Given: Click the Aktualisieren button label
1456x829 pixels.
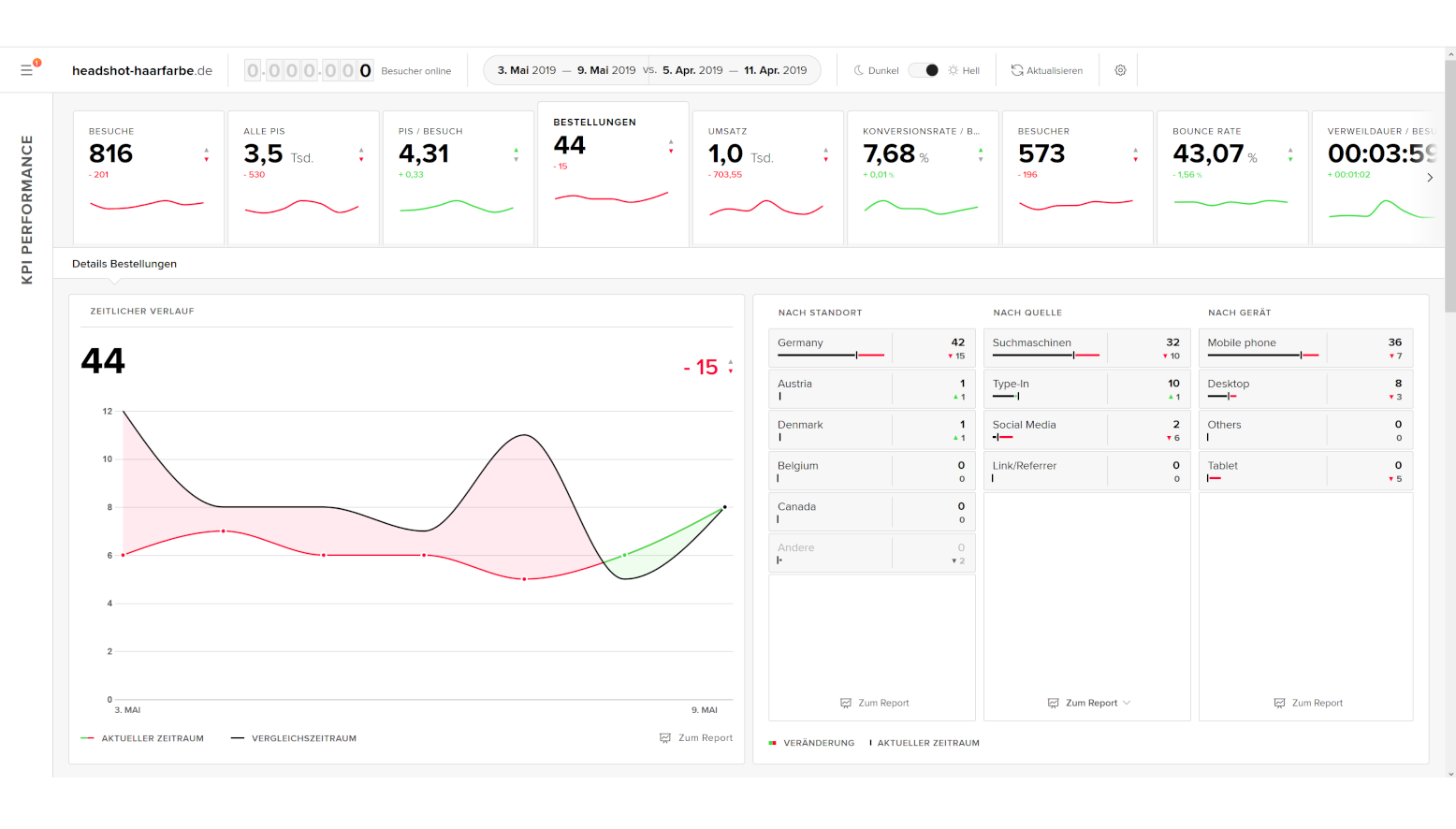Looking at the screenshot, I should tap(1055, 70).
